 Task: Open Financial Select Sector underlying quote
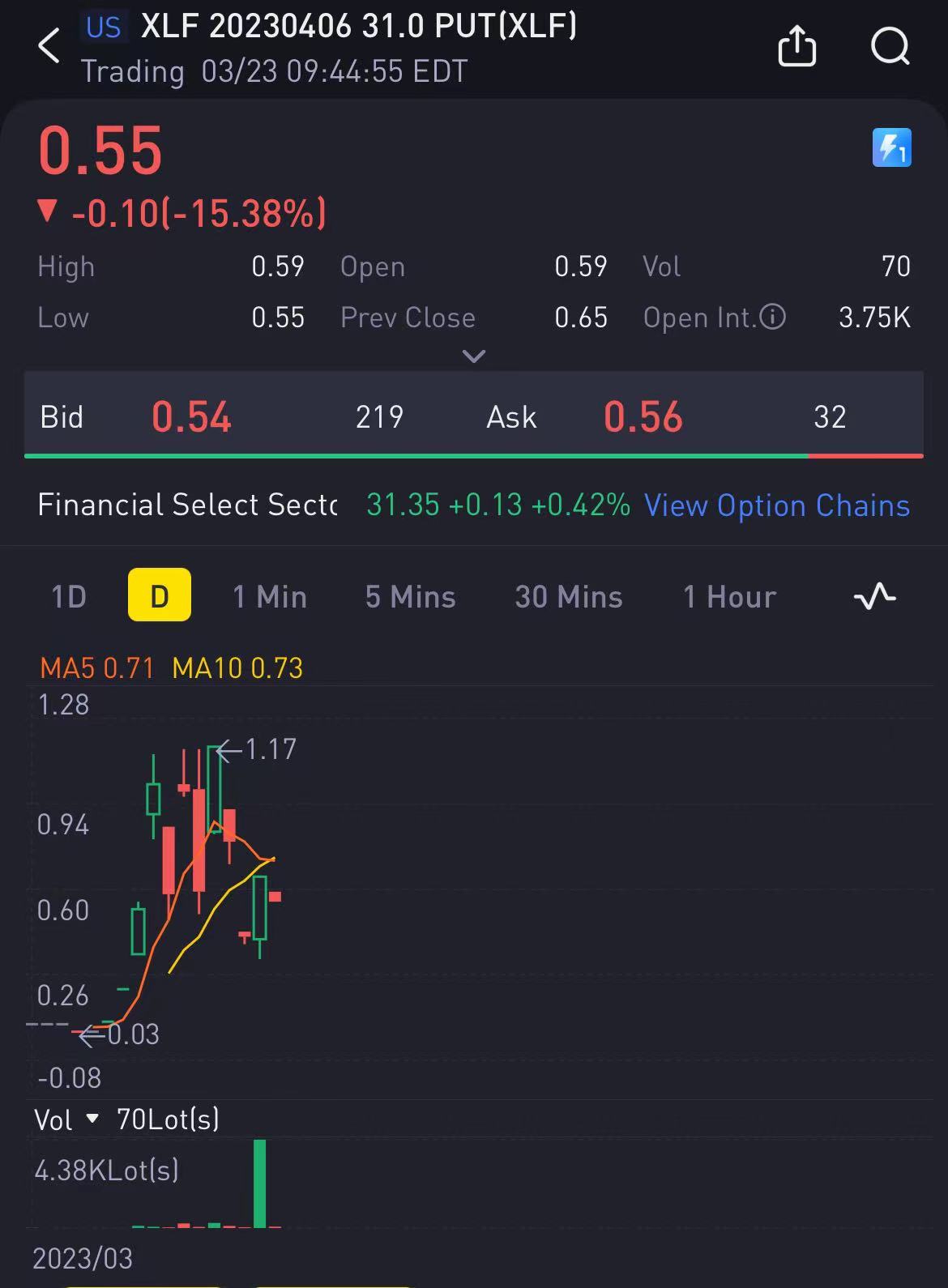(x=187, y=505)
